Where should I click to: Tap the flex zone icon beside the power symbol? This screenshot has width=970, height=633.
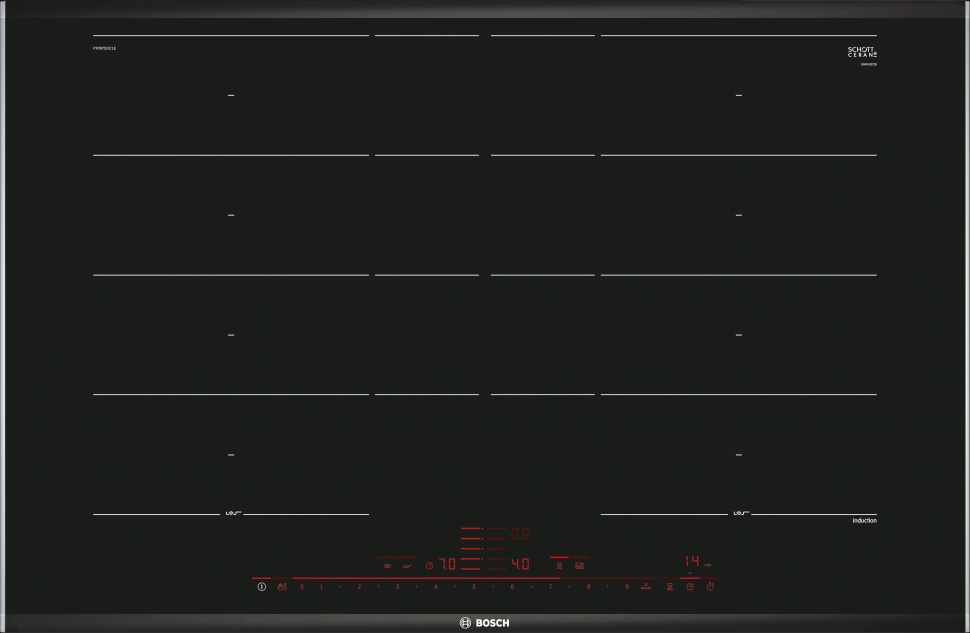pos(282,587)
